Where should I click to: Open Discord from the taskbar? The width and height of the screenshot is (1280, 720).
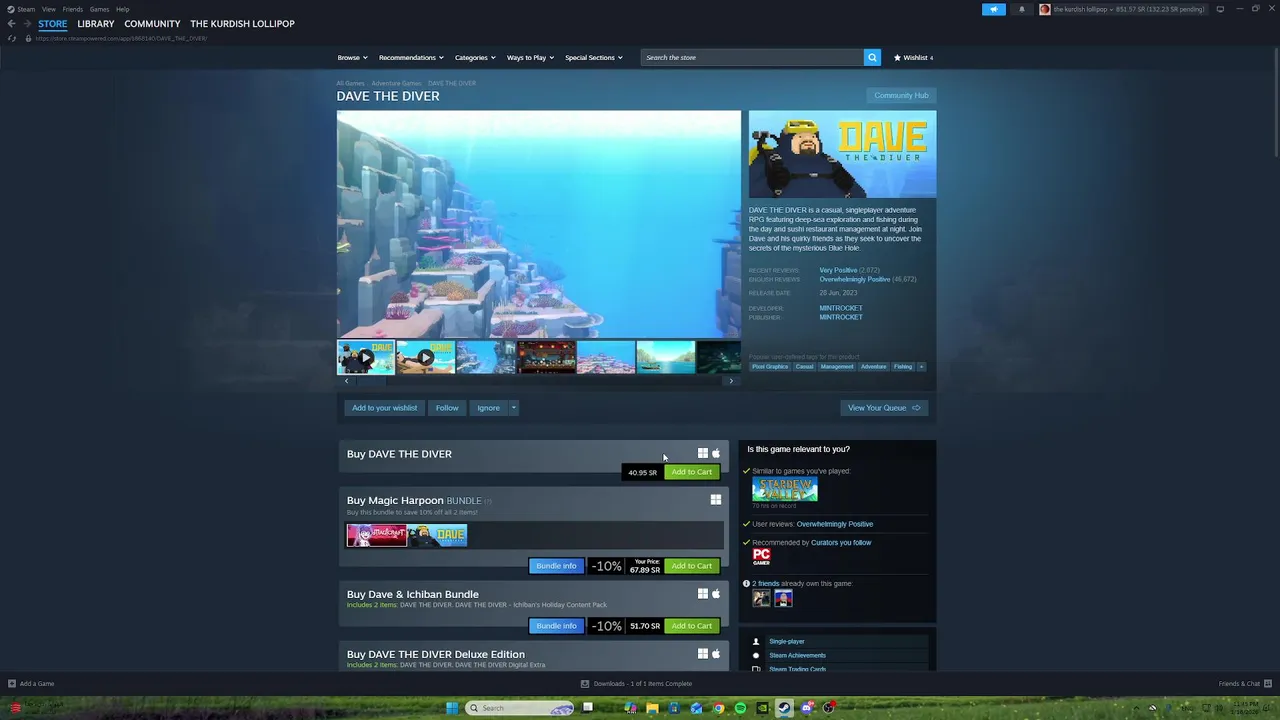[806, 708]
